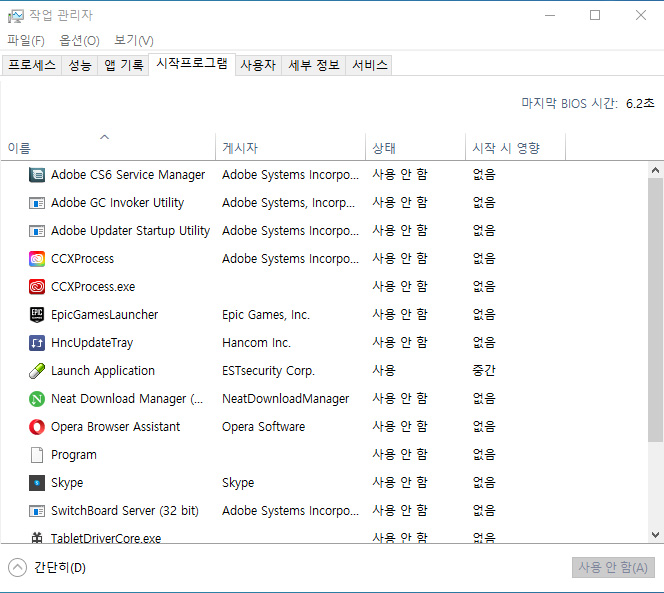
Task: Click 없음 impact of Opera Browser Assistant
Action: click(484, 427)
